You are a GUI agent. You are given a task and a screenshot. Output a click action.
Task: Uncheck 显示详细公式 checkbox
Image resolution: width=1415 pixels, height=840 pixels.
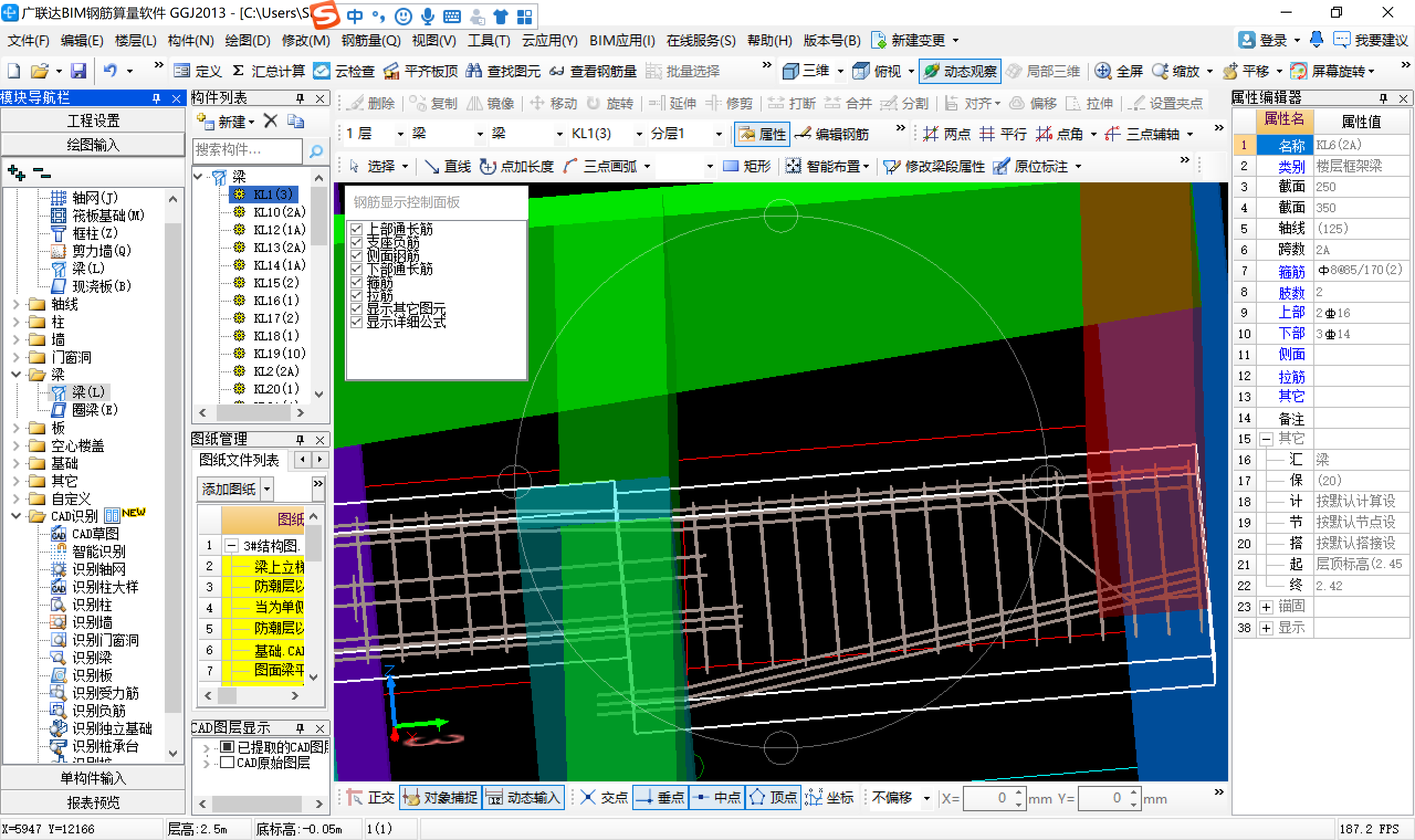point(356,322)
